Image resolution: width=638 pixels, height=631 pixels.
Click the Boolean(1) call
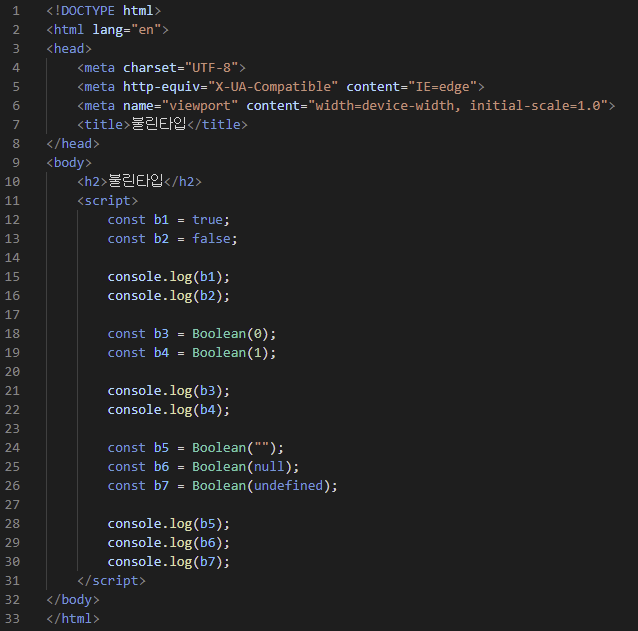click(230, 353)
